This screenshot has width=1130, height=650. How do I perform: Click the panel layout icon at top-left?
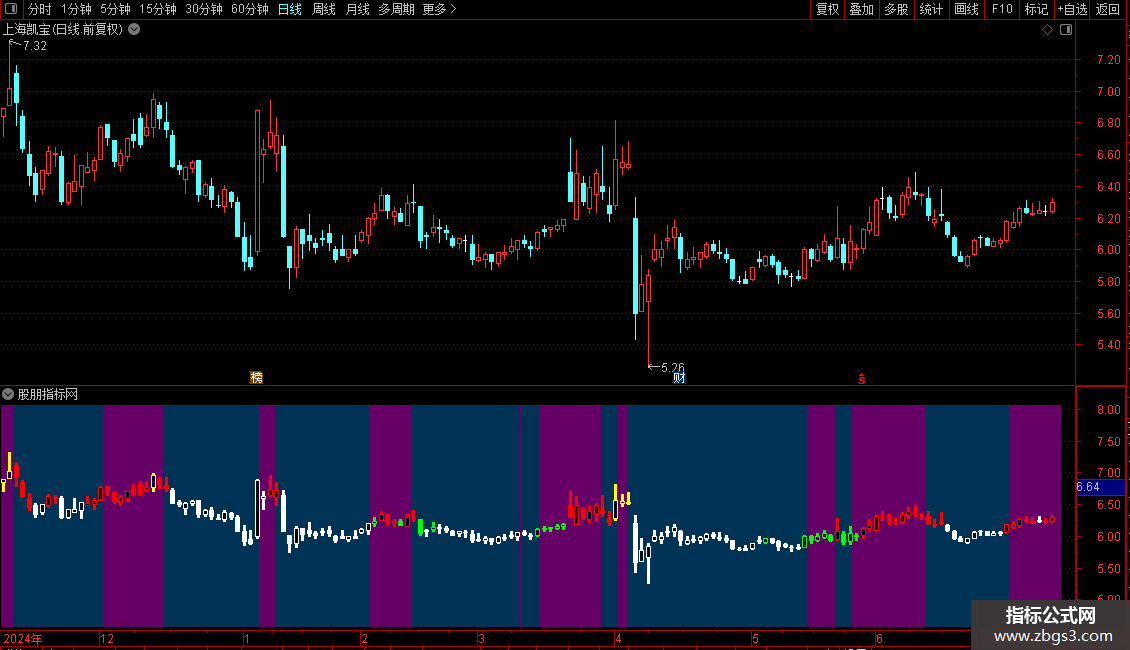tap(11, 9)
